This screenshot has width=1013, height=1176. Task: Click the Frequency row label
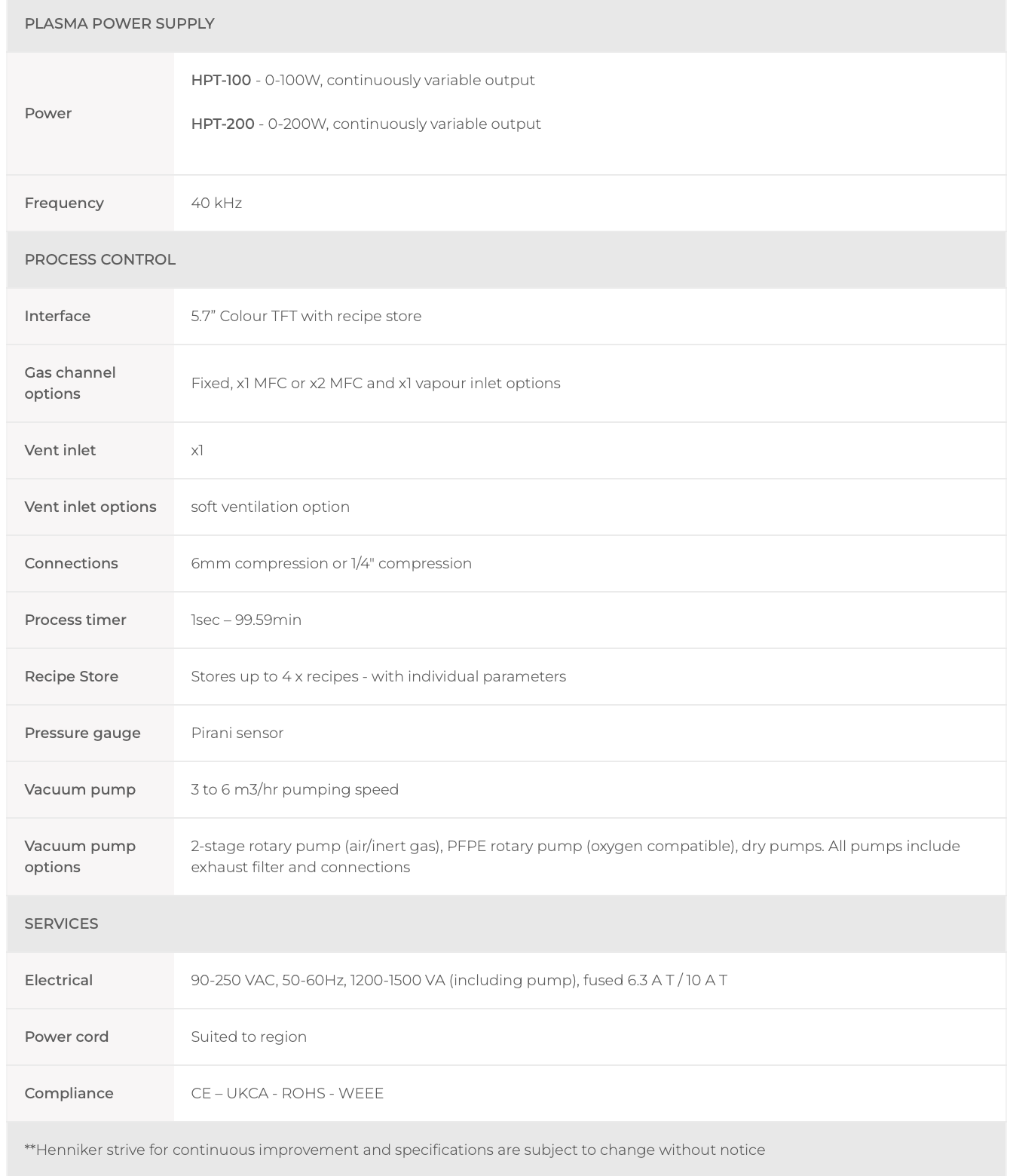pos(64,203)
